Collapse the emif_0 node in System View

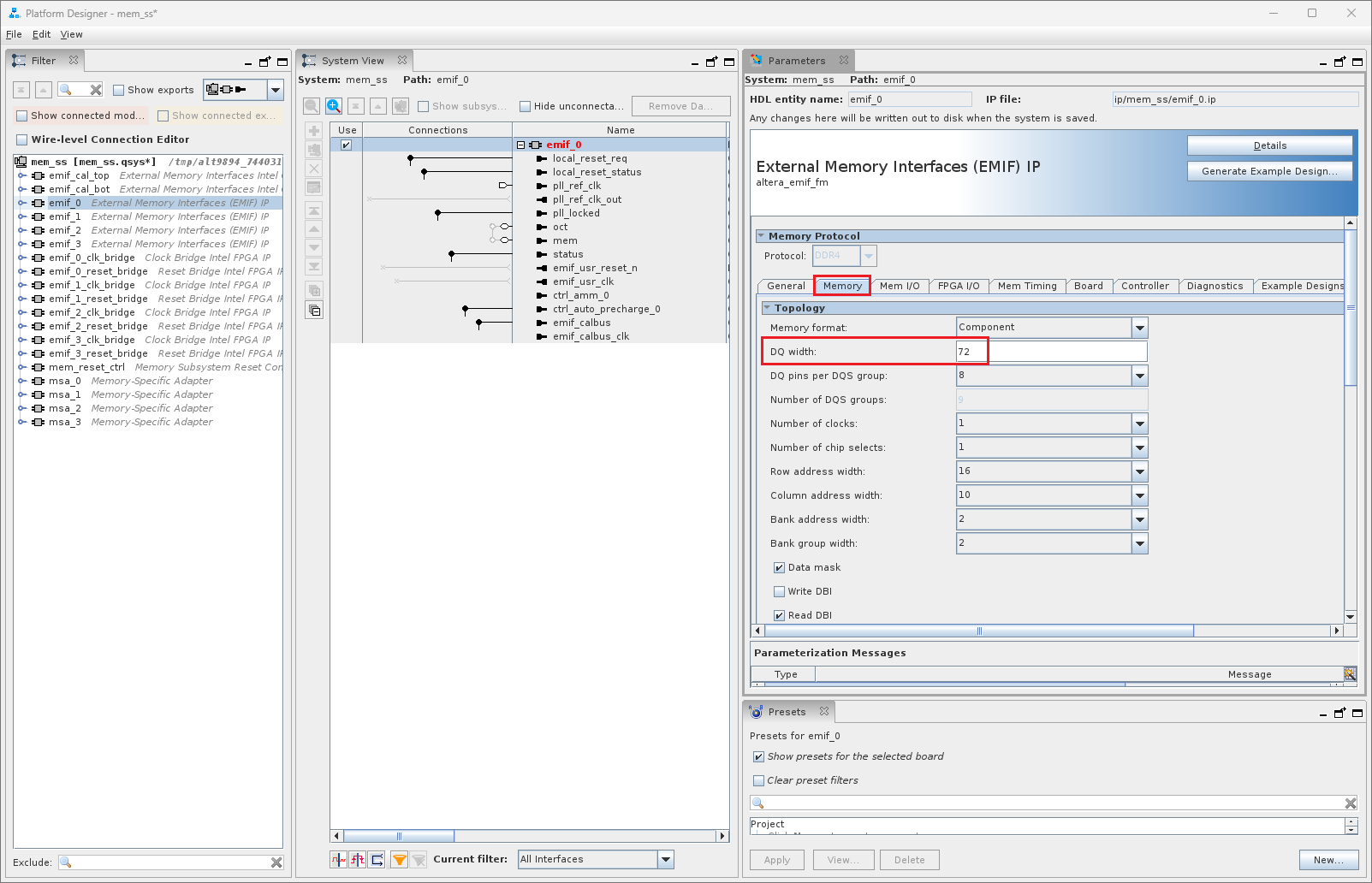520,145
